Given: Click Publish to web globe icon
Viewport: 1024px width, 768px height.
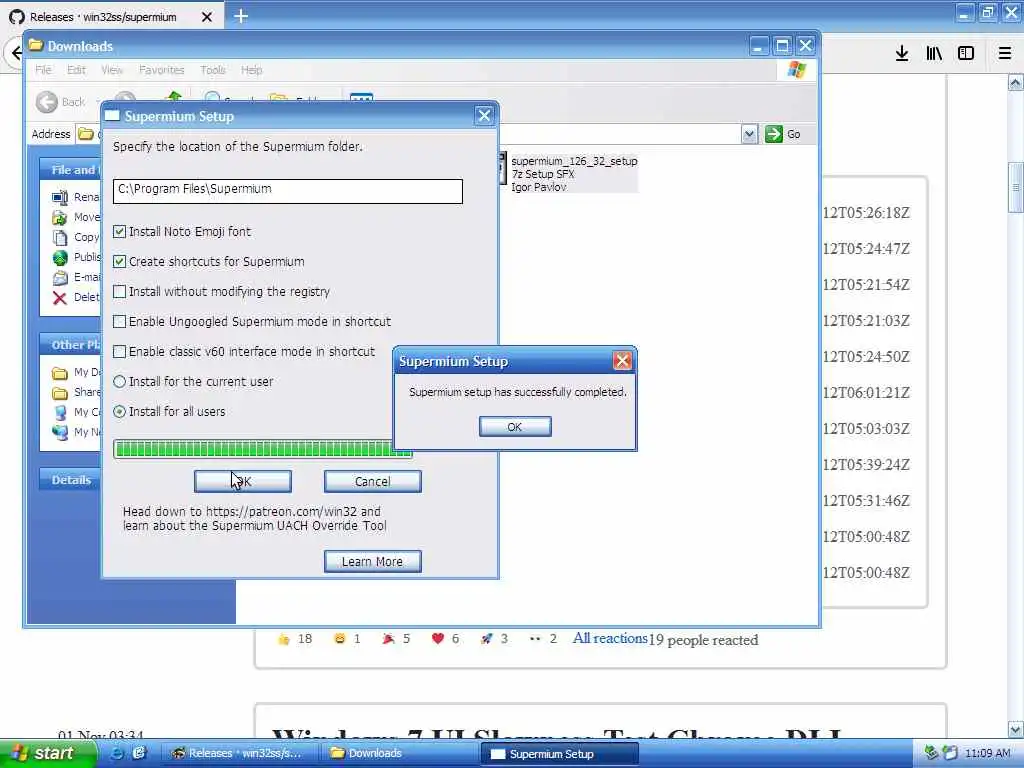Looking at the screenshot, I should click(60, 257).
